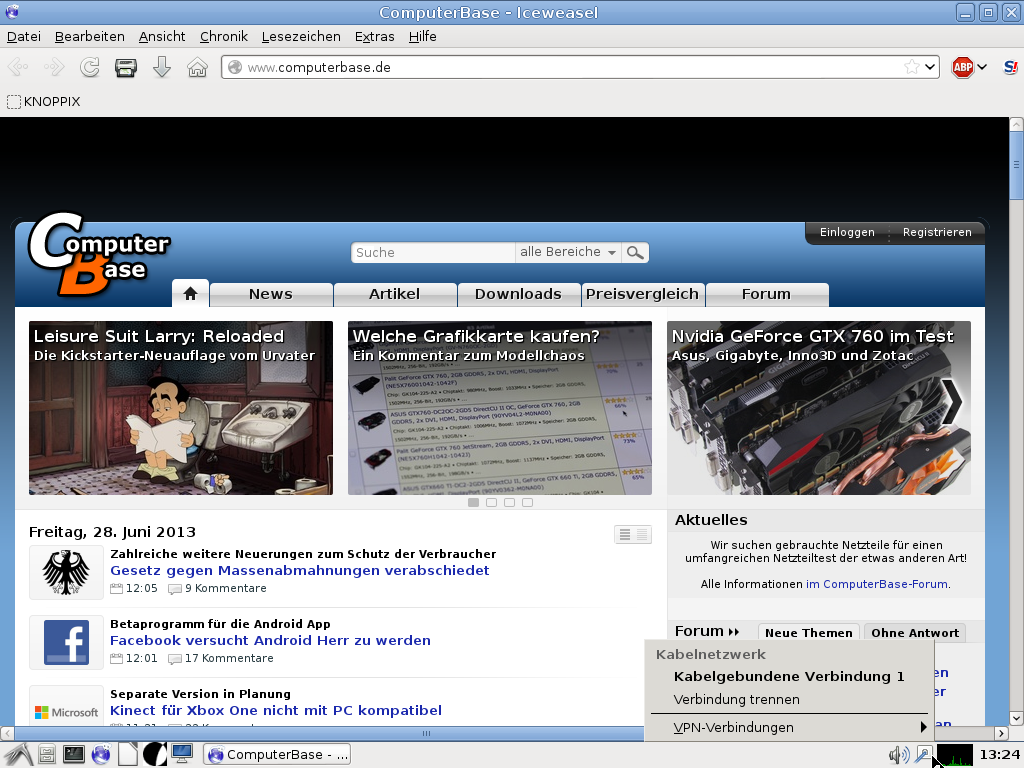Click the black-and-white circle taskbar icon

155,755
